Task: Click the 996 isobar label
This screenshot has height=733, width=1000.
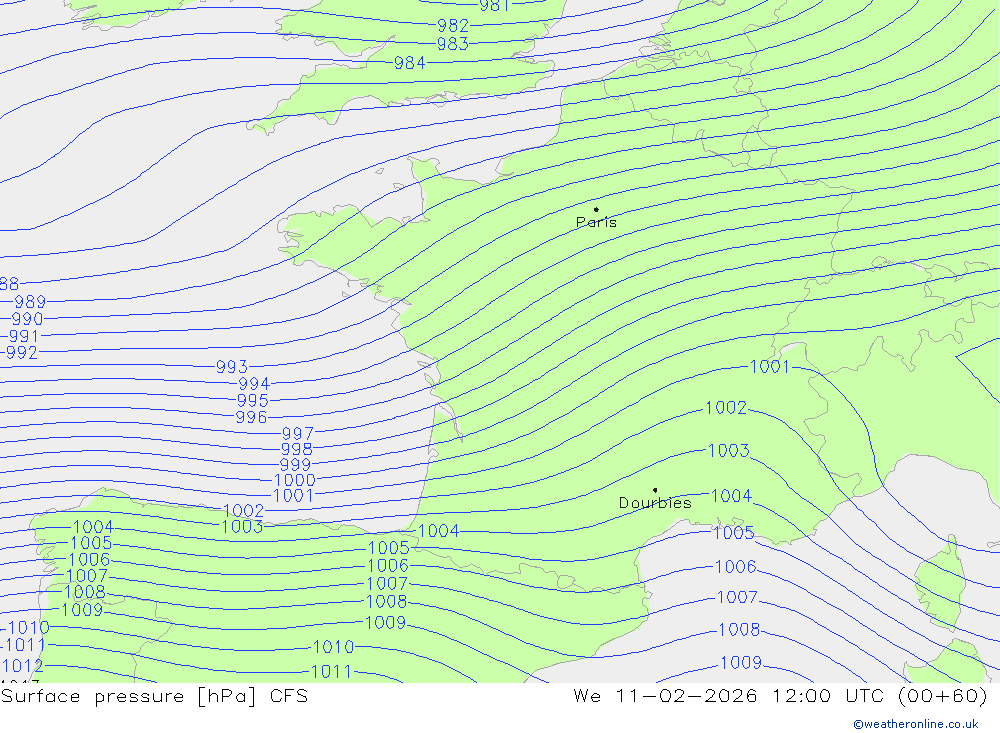Action: pyautogui.click(x=251, y=418)
